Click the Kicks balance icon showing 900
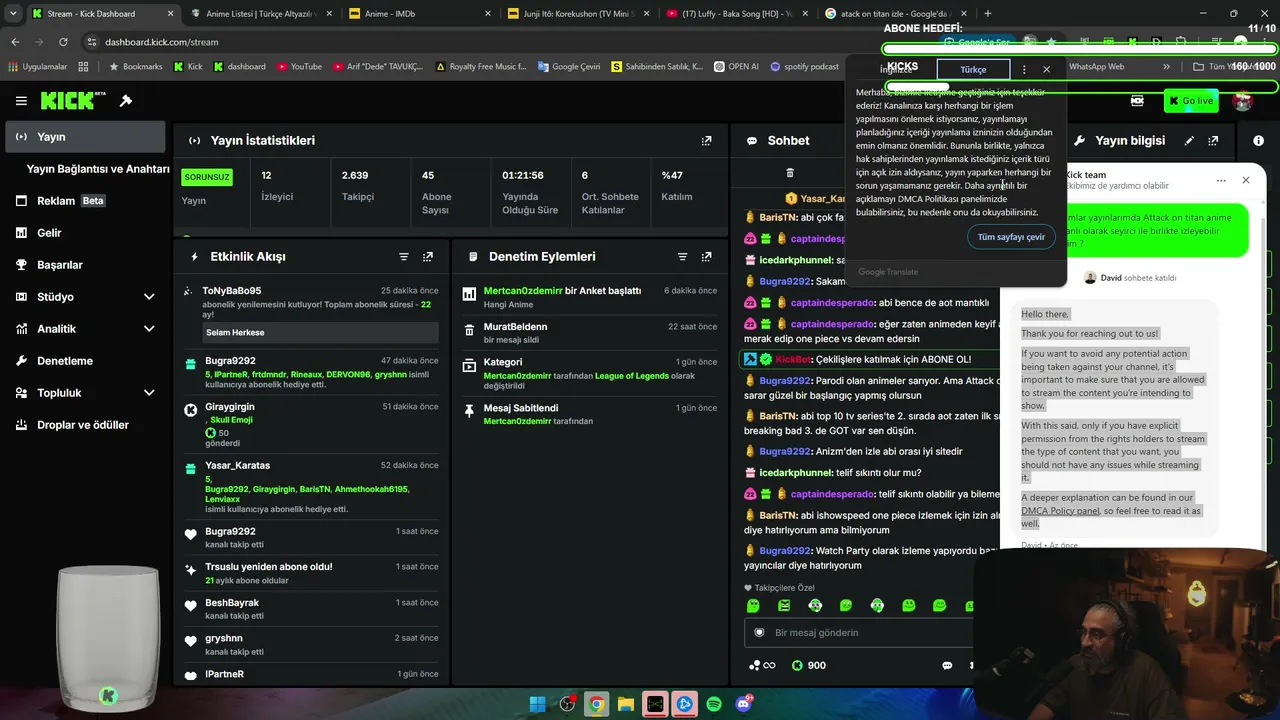This screenshot has width=1280, height=720. pos(797,665)
